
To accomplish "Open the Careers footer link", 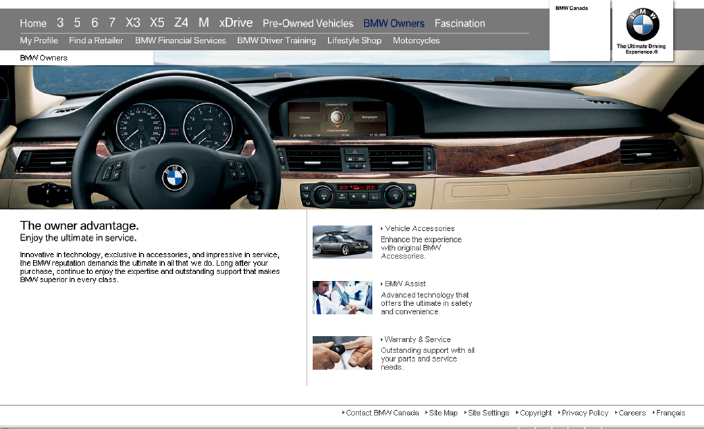I will pos(632,413).
